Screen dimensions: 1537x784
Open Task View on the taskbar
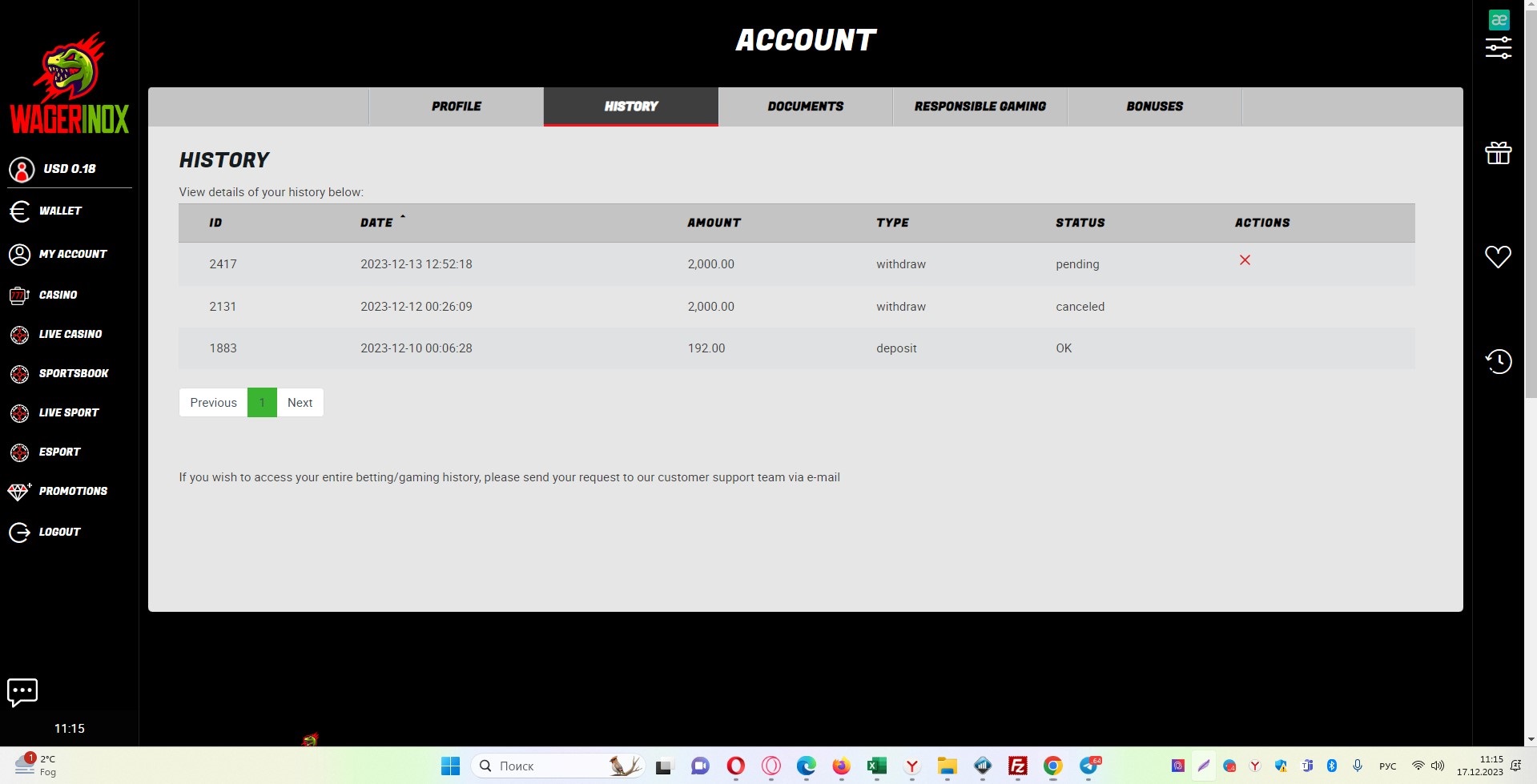664,767
